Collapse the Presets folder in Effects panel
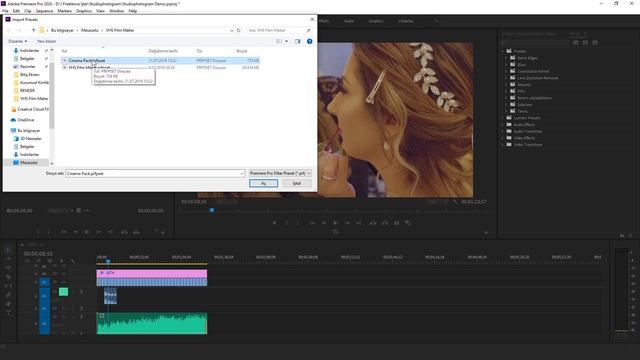This screenshot has width=640, height=360. click(x=503, y=51)
